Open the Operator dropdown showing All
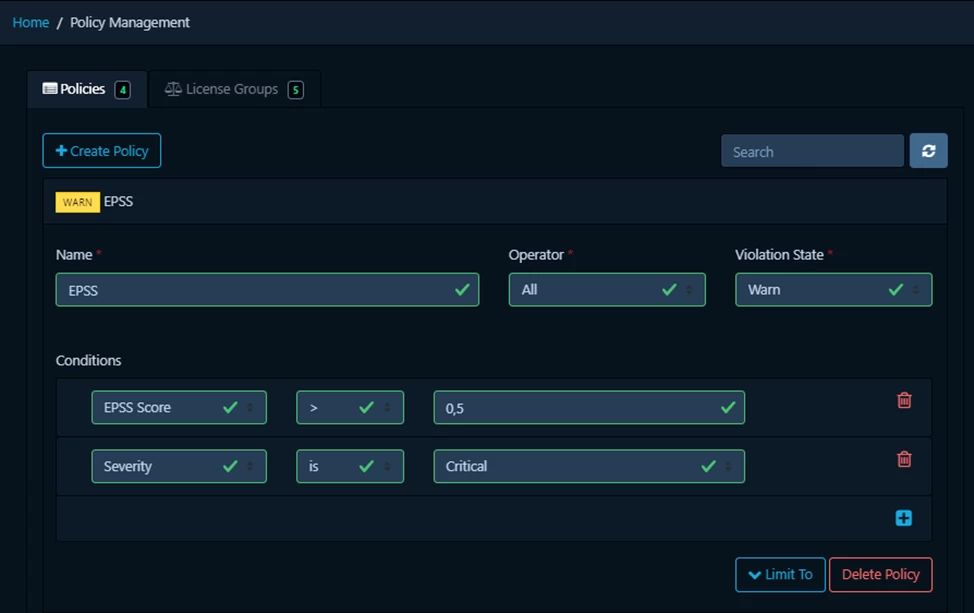 [x=607, y=289]
